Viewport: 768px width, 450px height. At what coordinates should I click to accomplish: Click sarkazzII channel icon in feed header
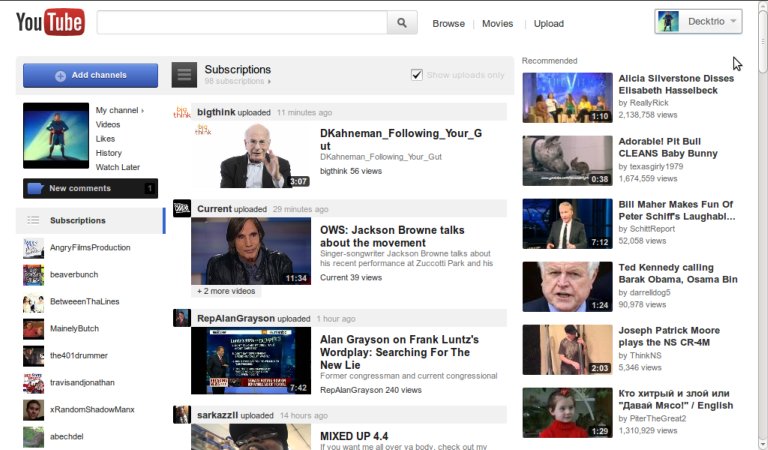tap(182, 415)
